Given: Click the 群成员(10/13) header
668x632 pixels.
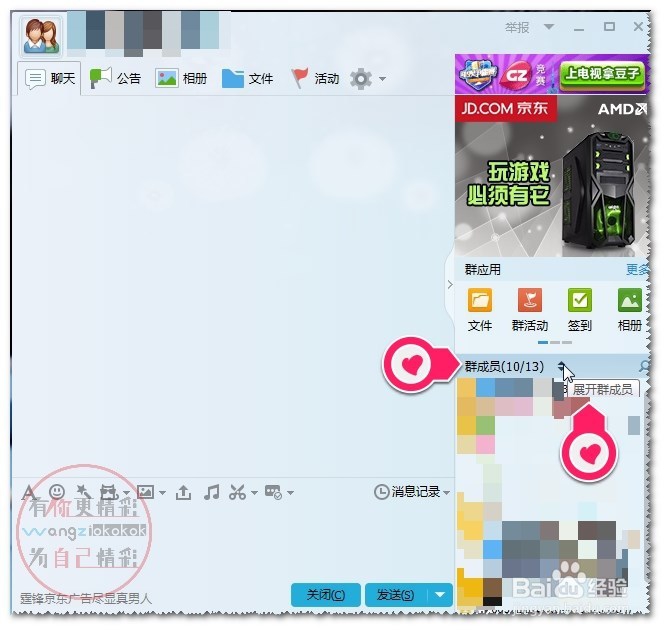Looking at the screenshot, I should point(504,367).
